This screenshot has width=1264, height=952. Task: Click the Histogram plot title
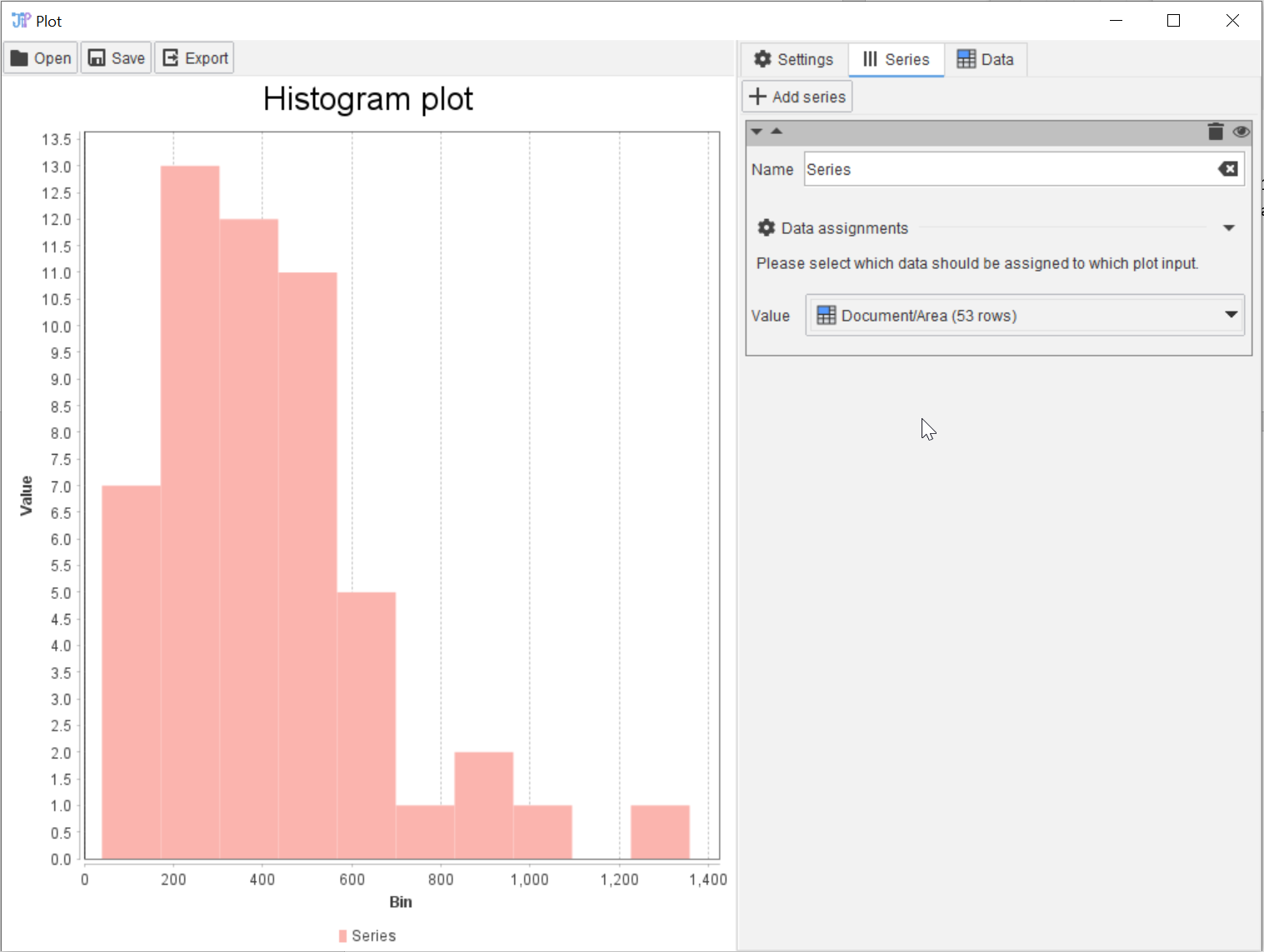(367, 99)
